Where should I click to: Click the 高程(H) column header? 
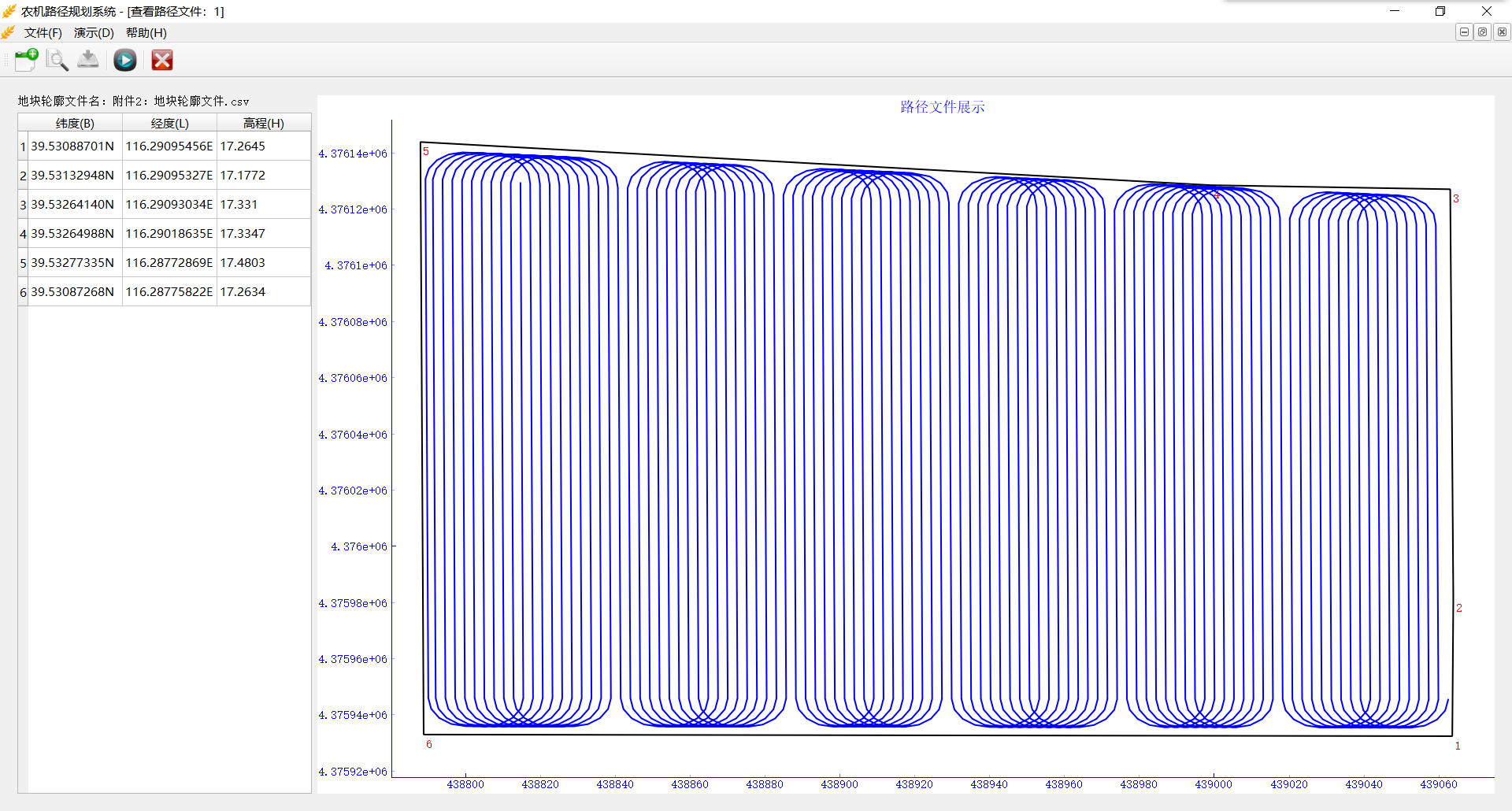tap(264, 123)
